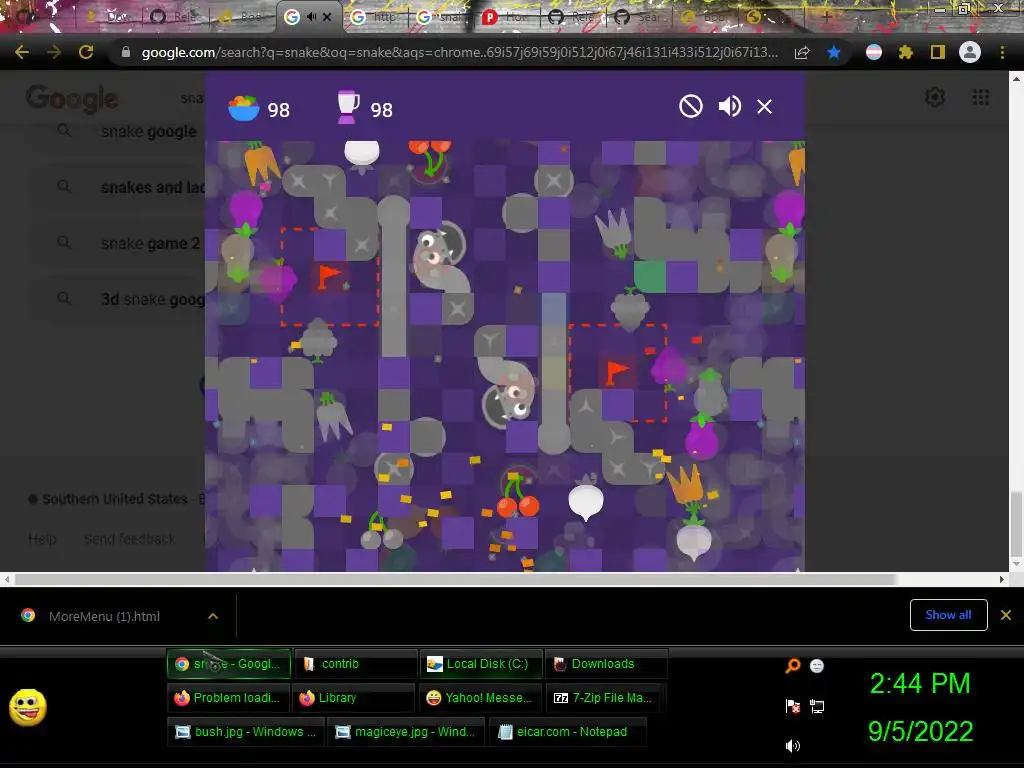
Task: Click the 9/5/2022 date in tray
Action: click(x=920, y=731)
